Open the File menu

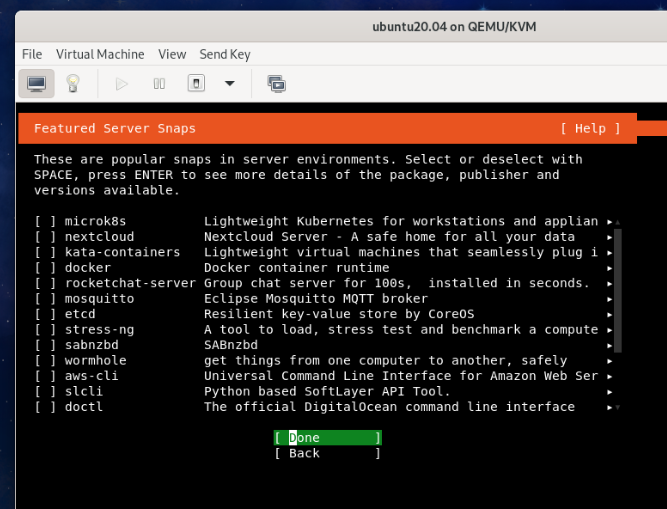[32, 54]
